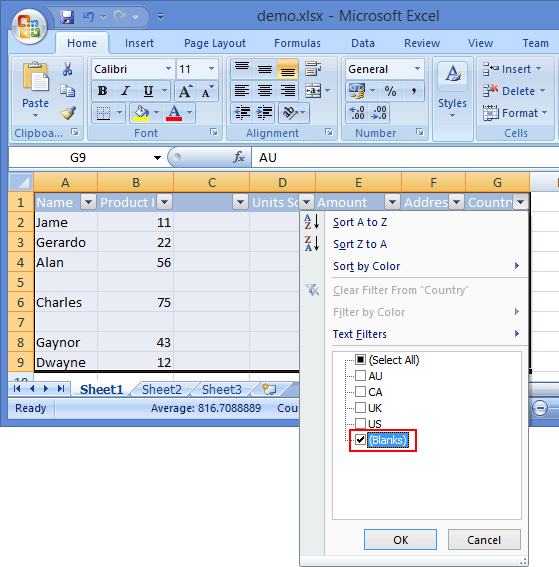Screen dimensions: 559x567
Task: Click the Center text alignment icon
Action: coord(265,91)
